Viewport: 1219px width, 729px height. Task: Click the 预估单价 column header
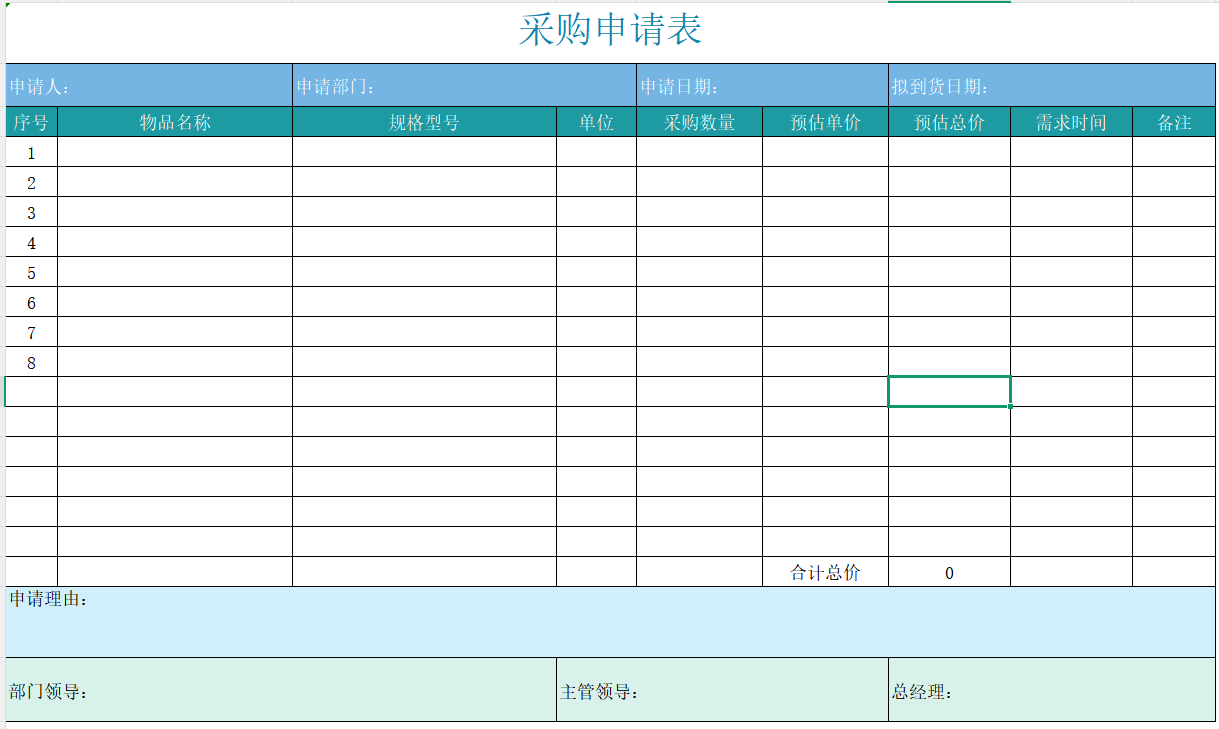pos(822,122)
